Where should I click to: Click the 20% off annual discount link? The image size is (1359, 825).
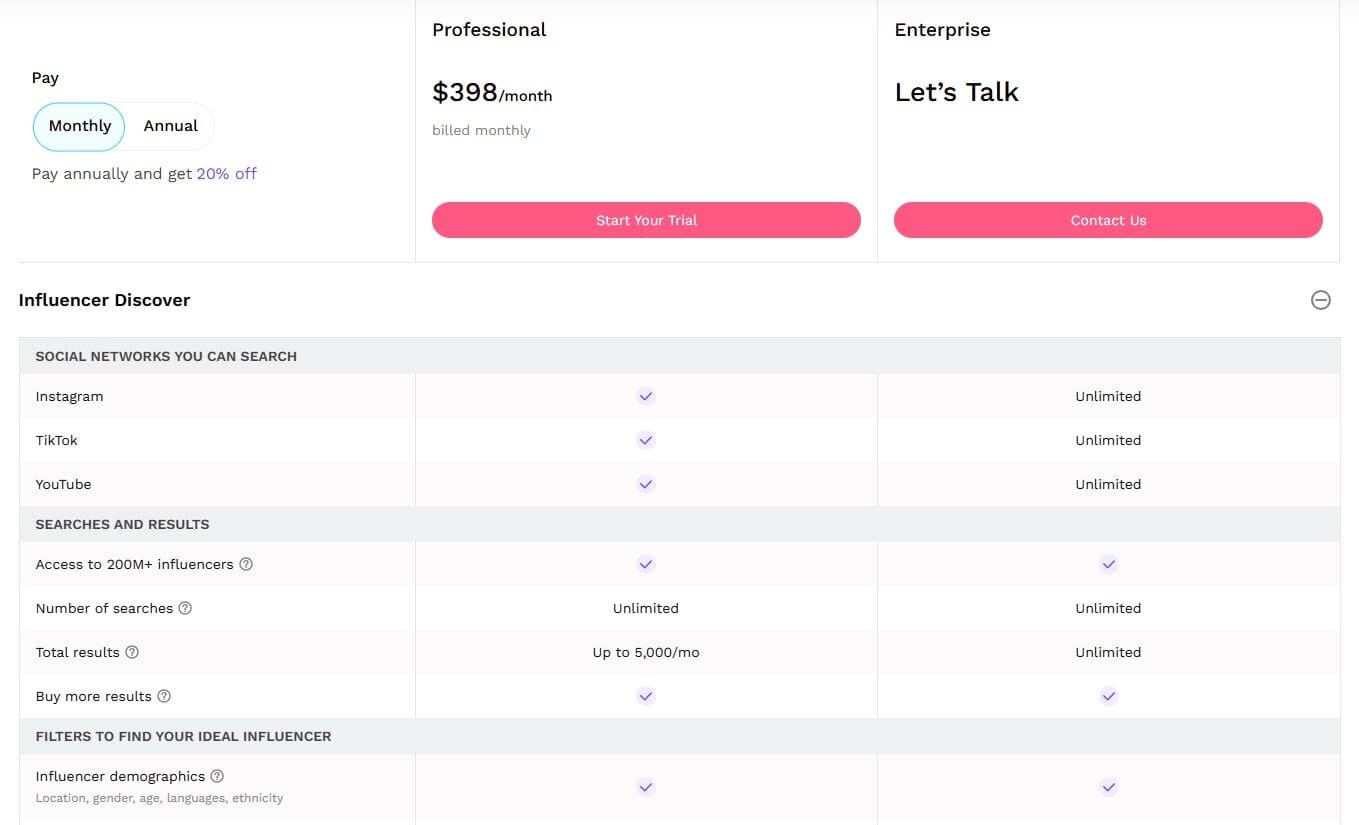227,173
